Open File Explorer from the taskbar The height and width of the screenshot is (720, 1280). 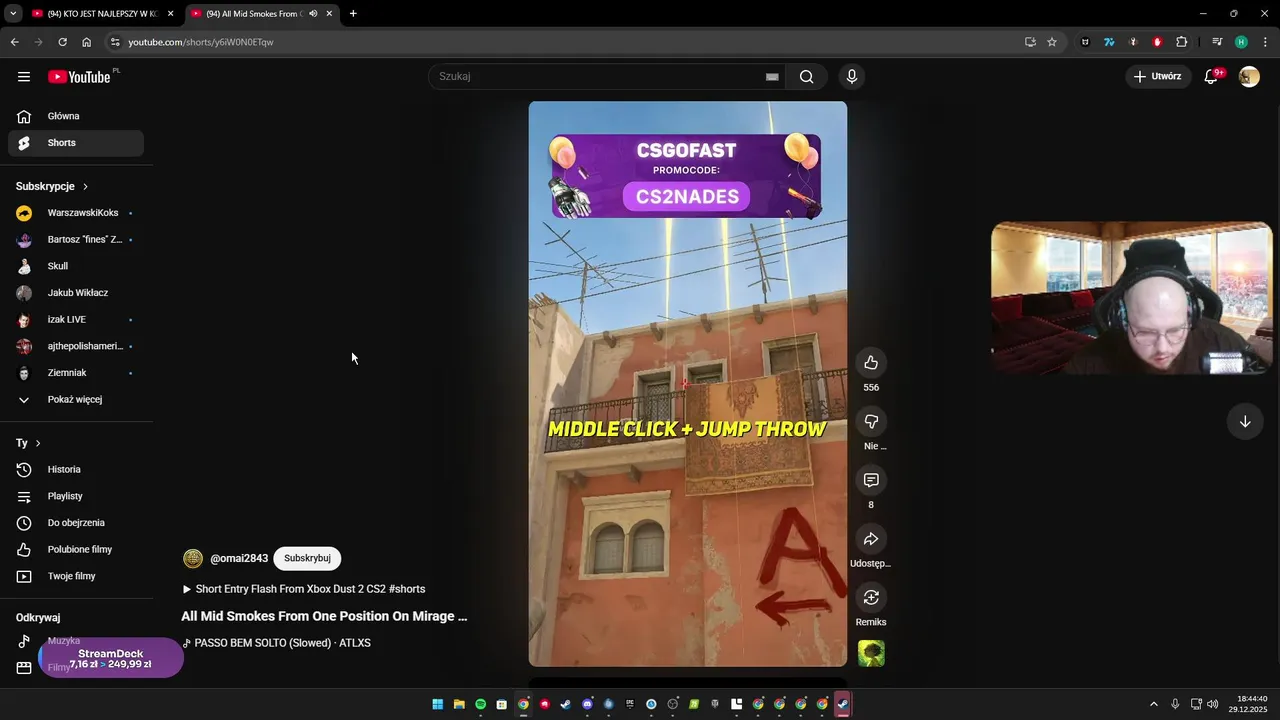point(459,704)
